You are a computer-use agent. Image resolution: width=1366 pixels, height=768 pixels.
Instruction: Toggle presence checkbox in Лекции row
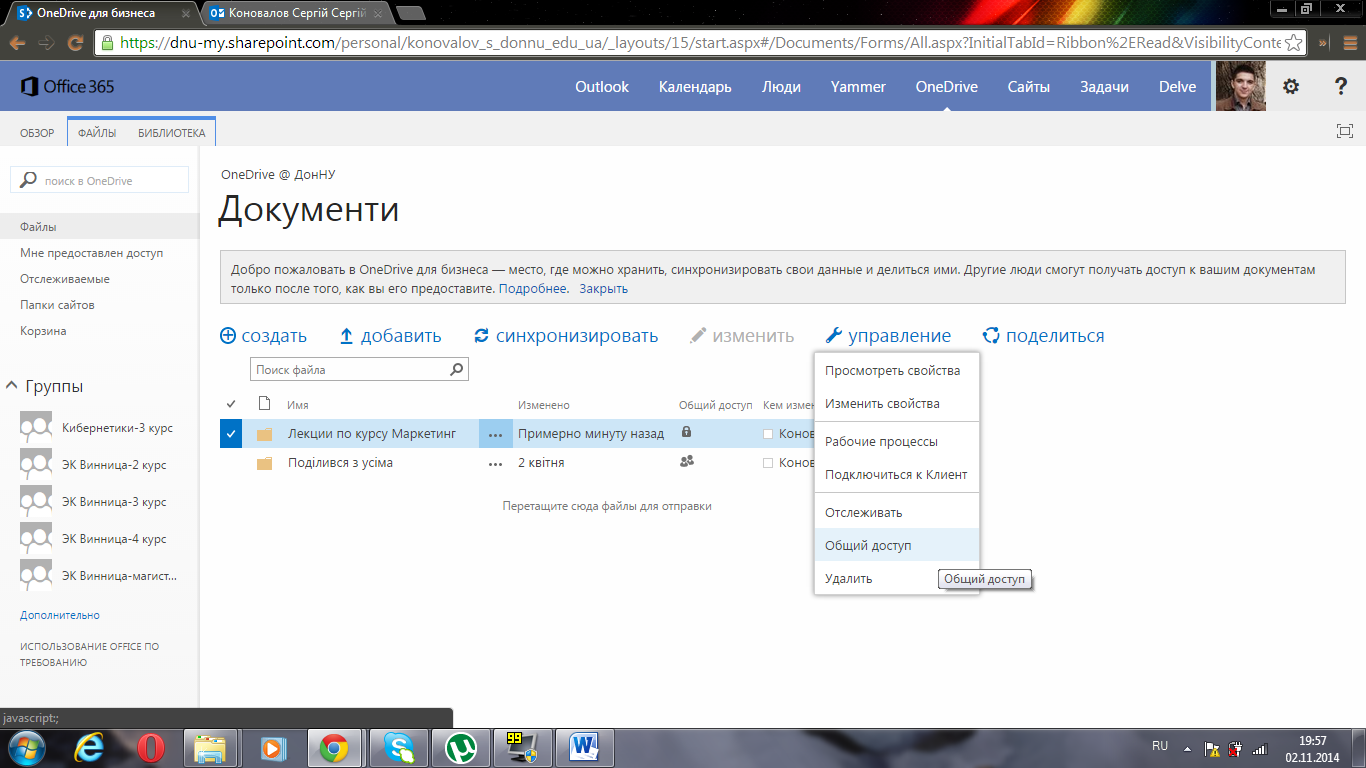(768, 435)
